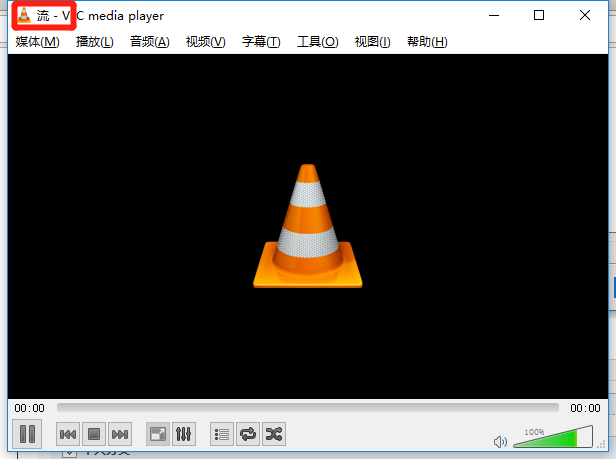Pause playback with the pause button
Screen dimensions: 616x459
27,434
